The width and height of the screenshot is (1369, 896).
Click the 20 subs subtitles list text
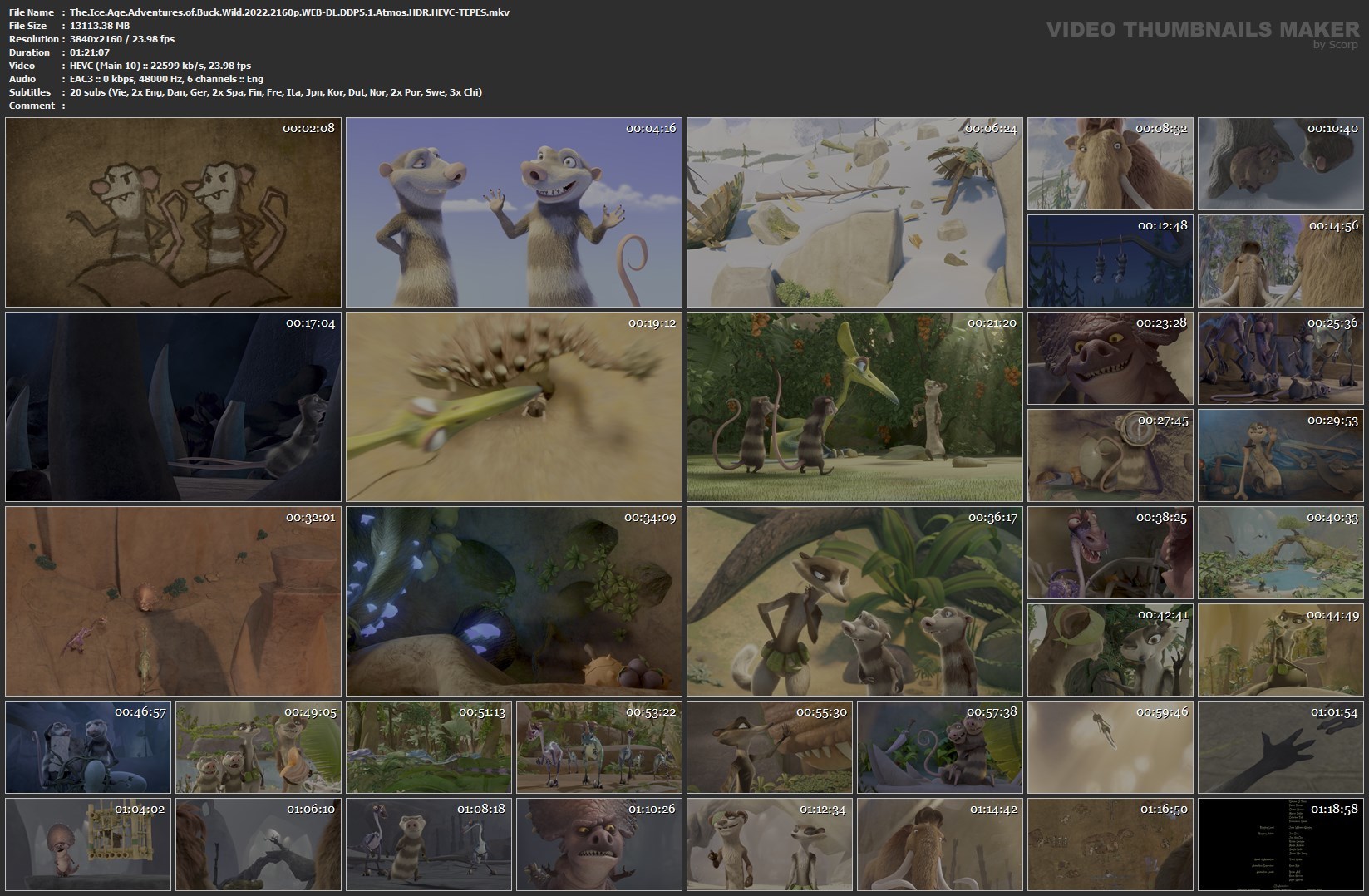(276, 92)
